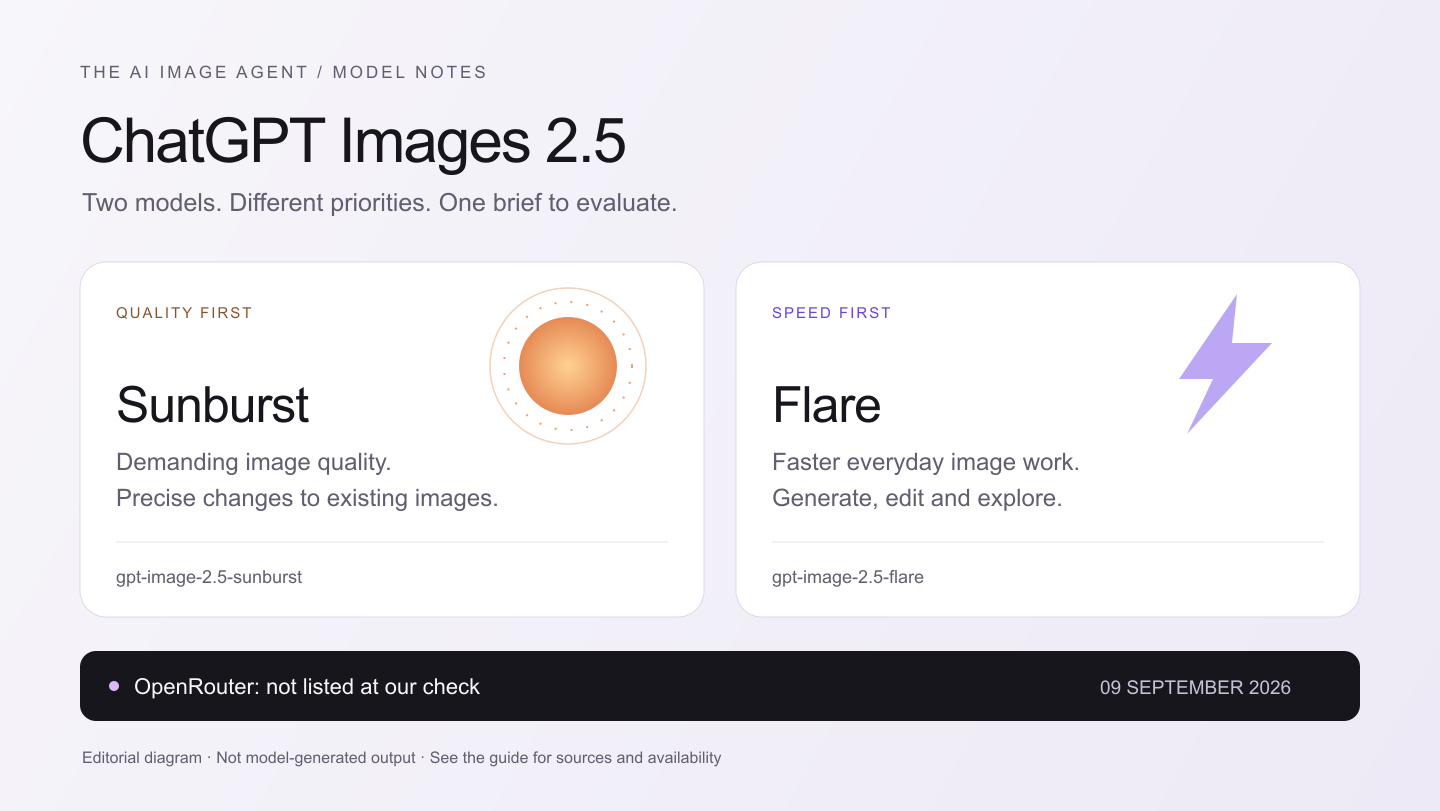Click the 'Two models' subtitle line
The height and width of the screenshot is (811, 1440).
point(380,203)
